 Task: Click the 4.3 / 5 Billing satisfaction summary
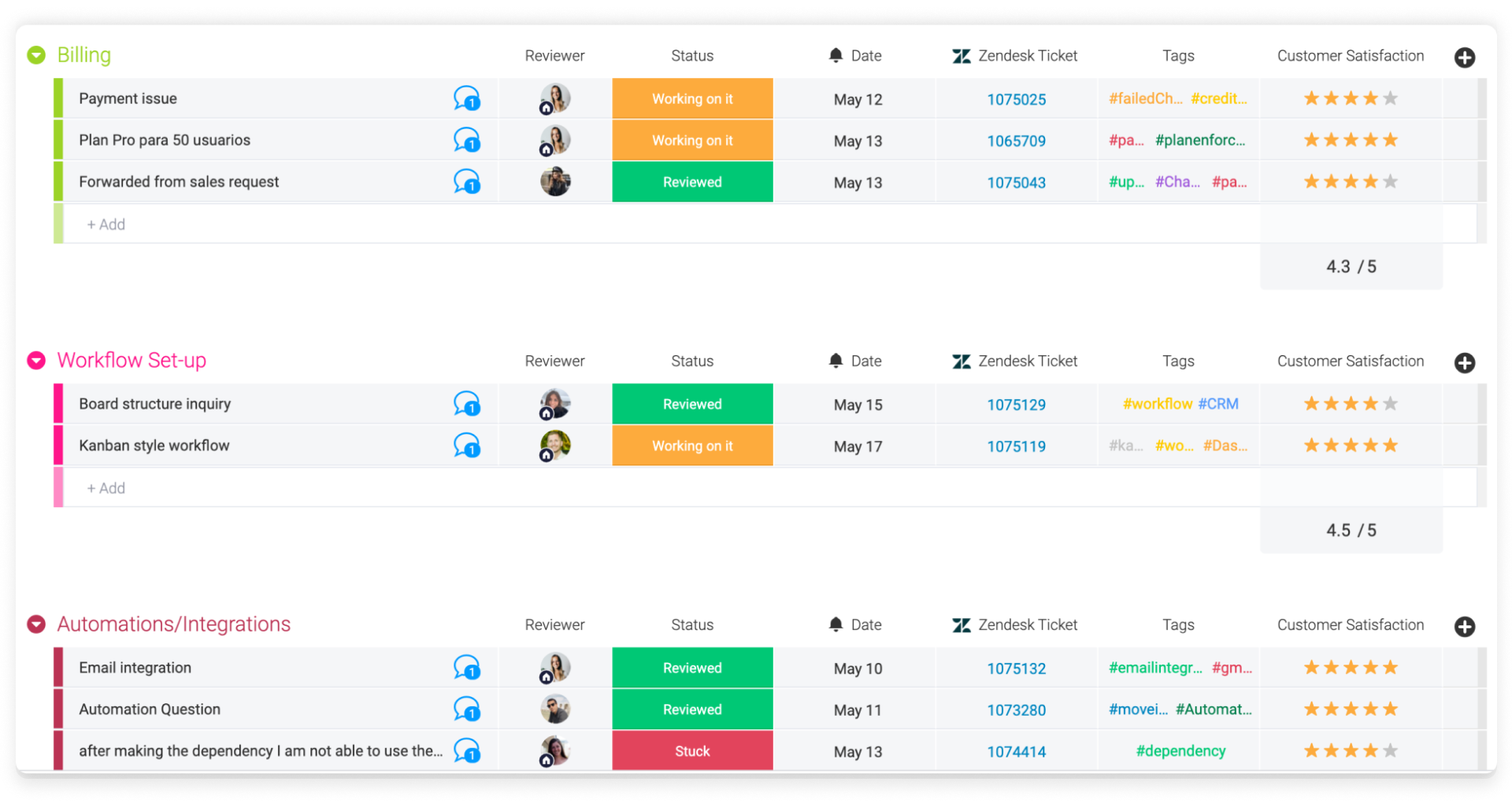[x=1351, y=267]
